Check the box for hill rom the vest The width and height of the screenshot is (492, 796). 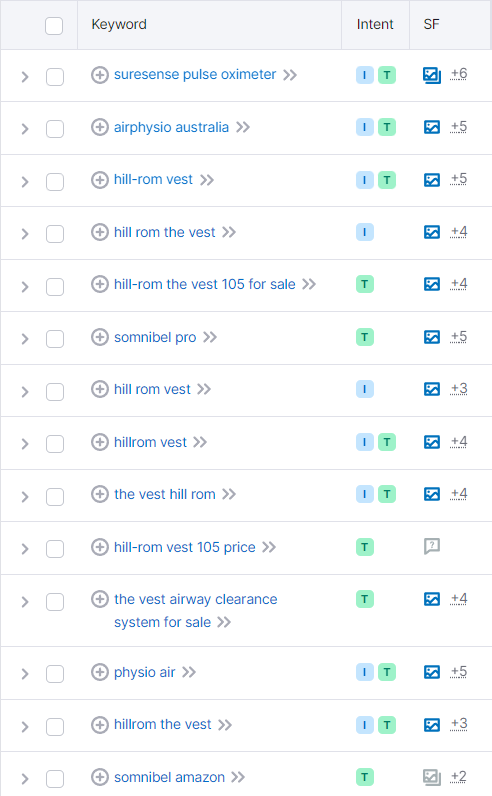[x=55, y=234]
